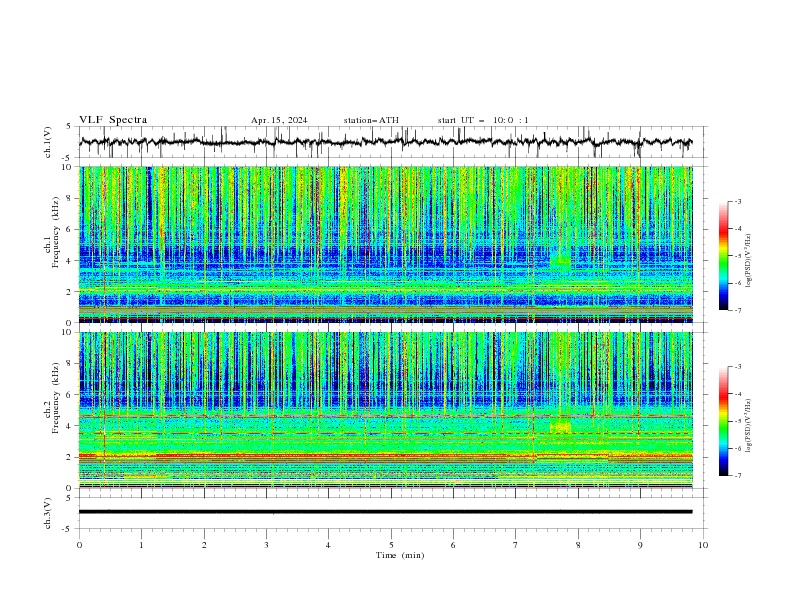Click the "8" tick on the time axis
The height and width of the screenshot is (612, 792).
point(578,545)
